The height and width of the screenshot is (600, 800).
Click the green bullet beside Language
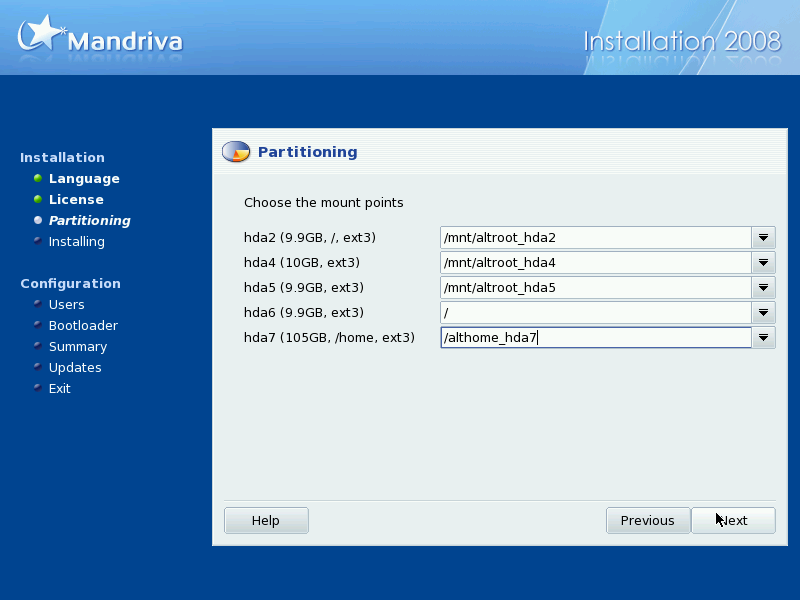pyautogui.click(x=38, y=178)
